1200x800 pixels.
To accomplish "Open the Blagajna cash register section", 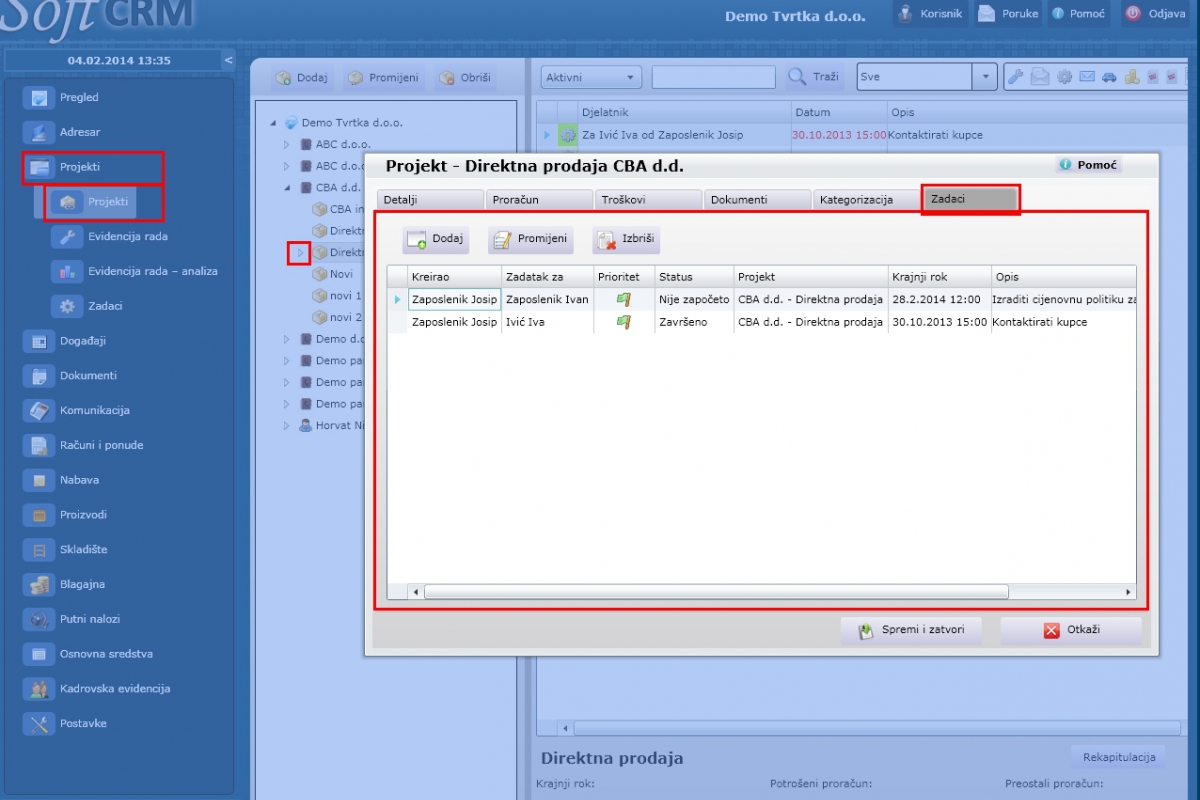I will (x=82, y=584).
